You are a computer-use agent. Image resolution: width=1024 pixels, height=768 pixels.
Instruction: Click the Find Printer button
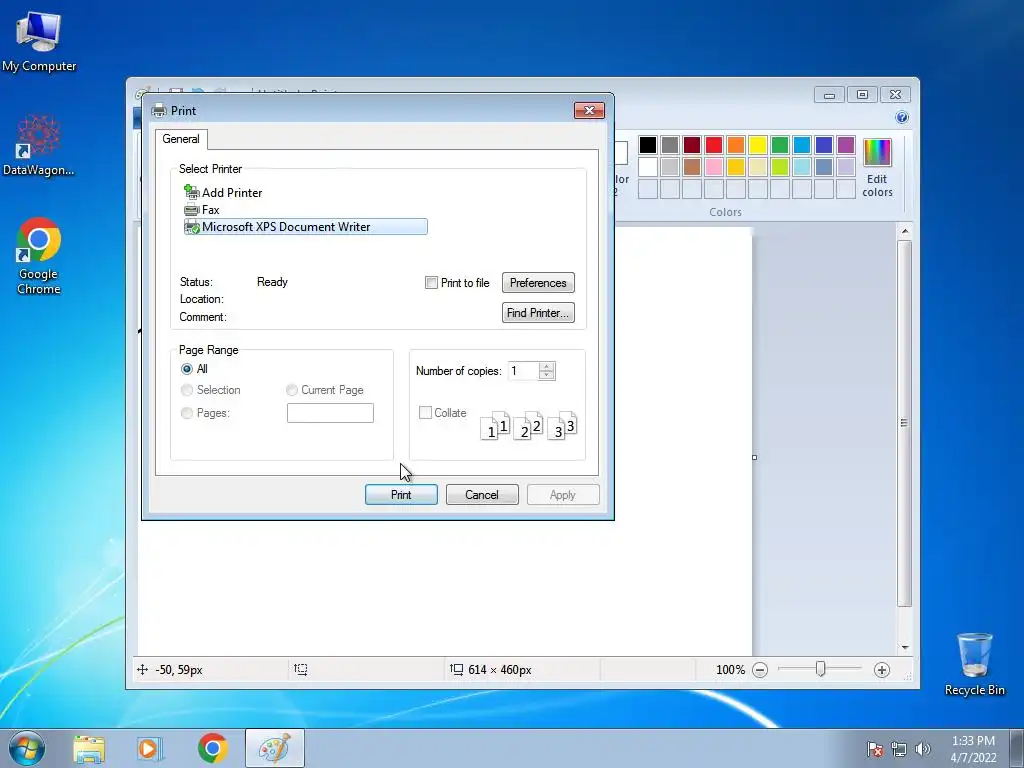(538, 313)
